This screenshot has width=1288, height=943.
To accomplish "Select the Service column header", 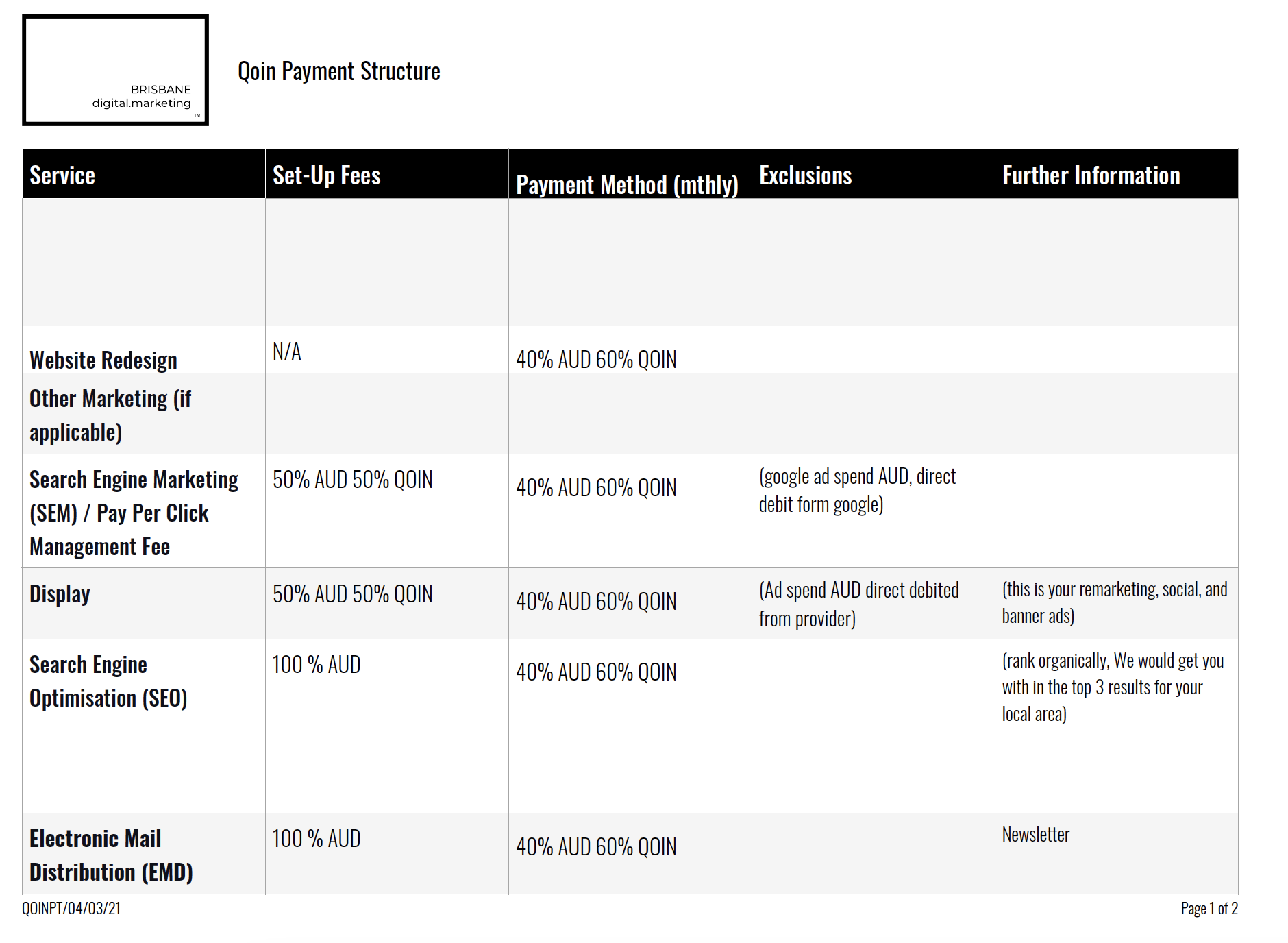I will [144, 174].
